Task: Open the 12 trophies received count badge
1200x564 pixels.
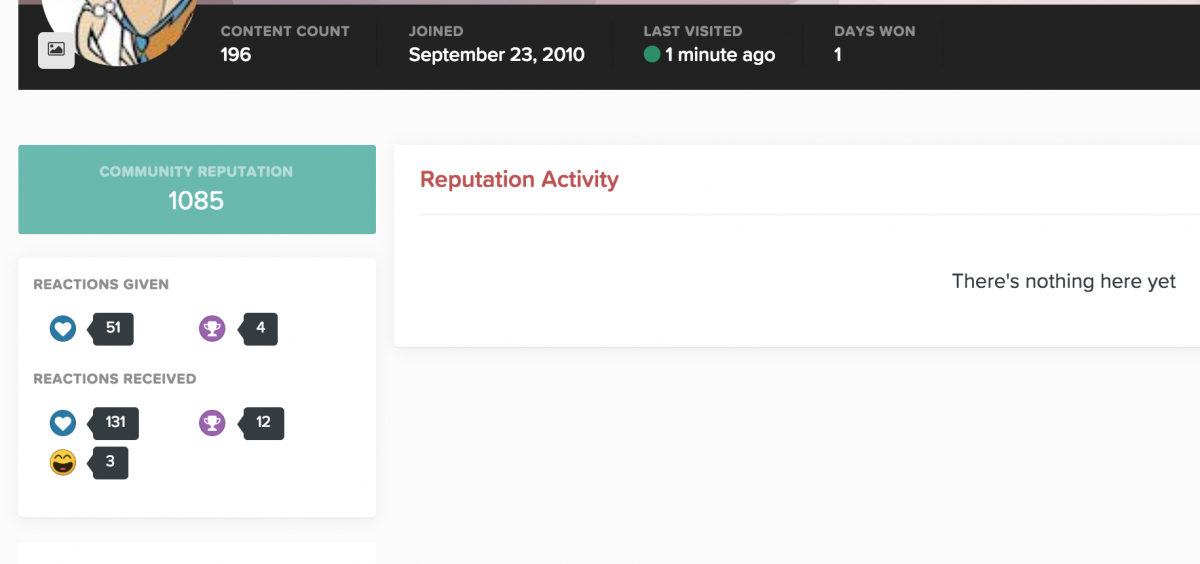Action: point(261,423)
